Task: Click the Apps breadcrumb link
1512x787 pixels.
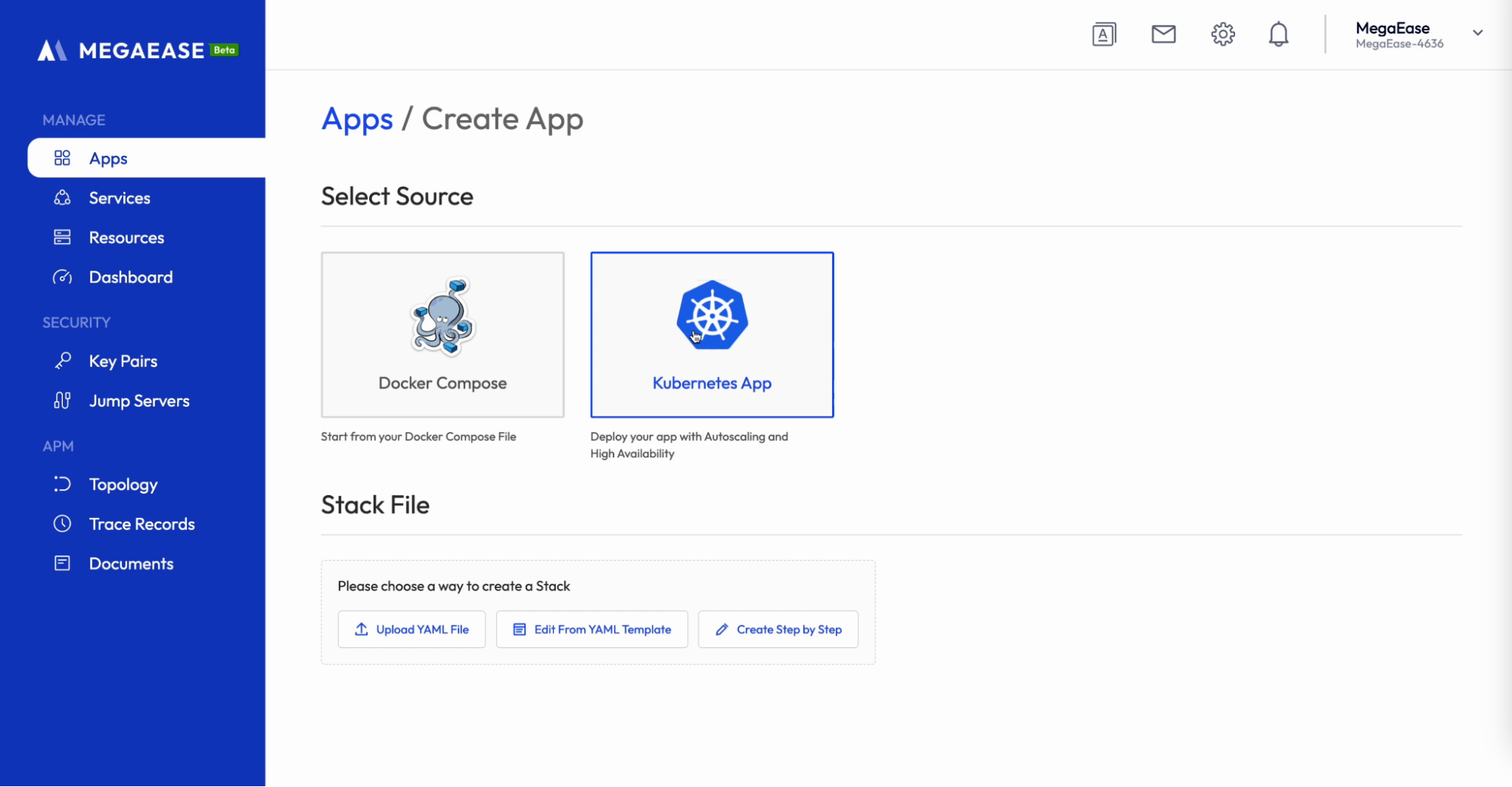Action: (357, 119)
